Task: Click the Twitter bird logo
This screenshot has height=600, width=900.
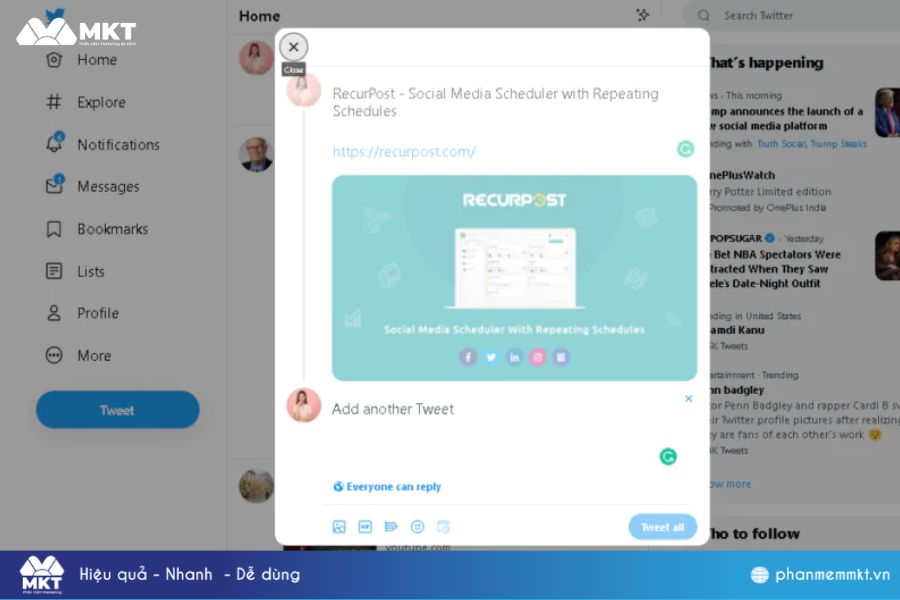Action: 55,16
